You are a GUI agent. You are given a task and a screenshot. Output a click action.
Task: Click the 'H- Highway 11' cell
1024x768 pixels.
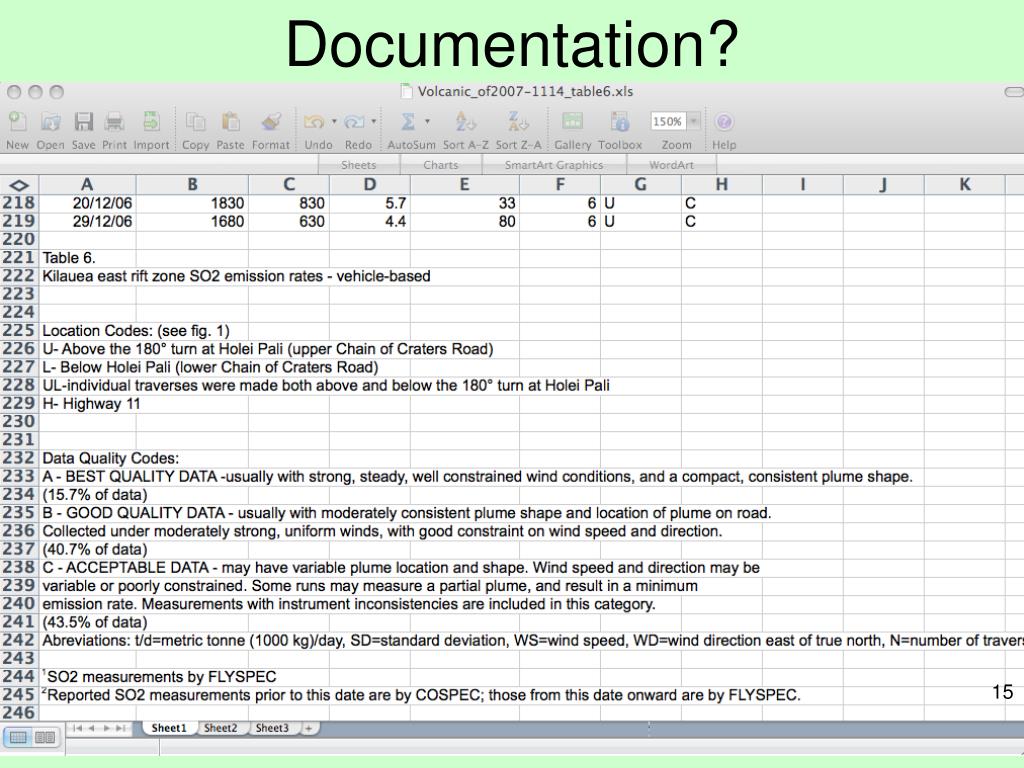tap(91, 404)
